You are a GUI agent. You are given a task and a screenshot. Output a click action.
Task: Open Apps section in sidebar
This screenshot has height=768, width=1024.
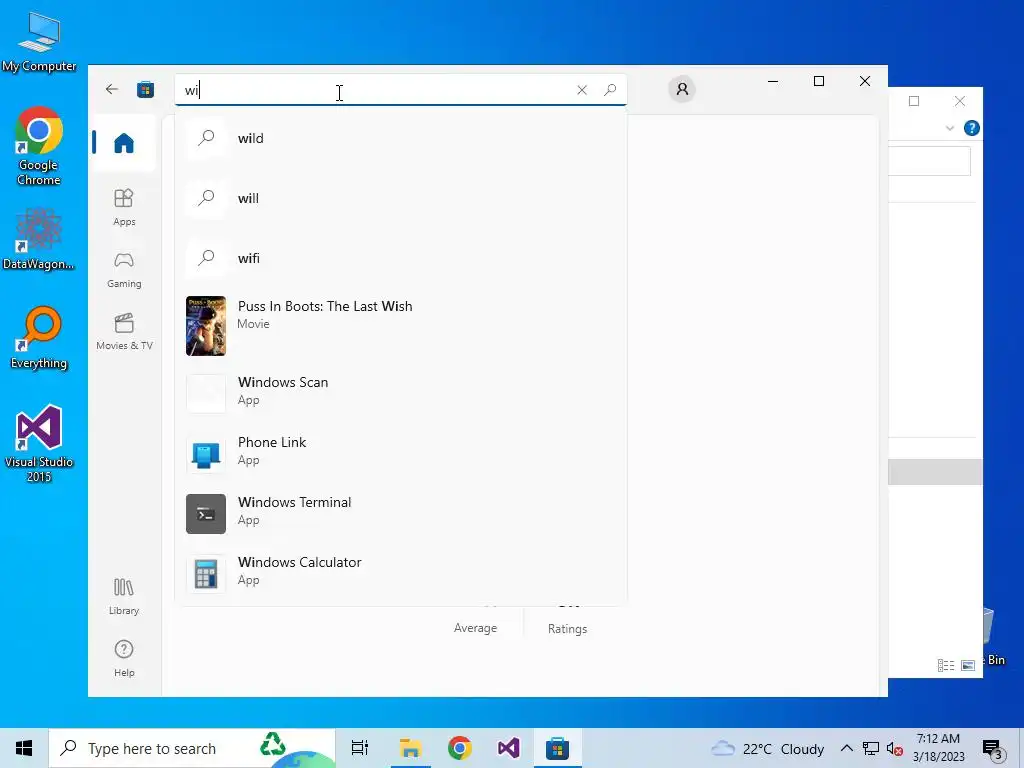click(x=124, y=207)
